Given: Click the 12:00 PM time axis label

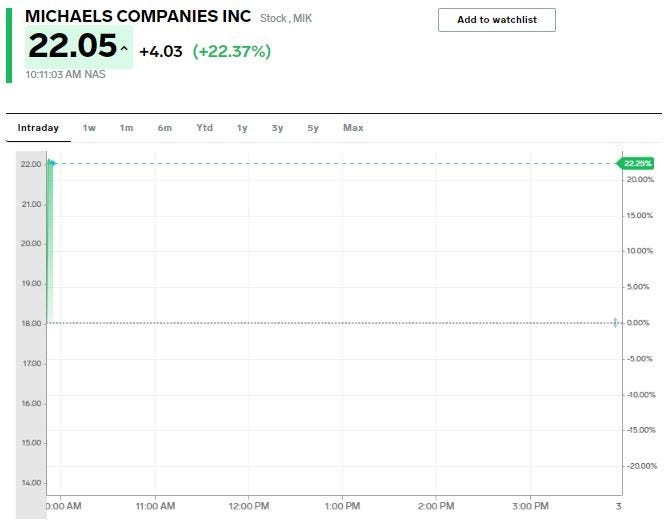Looking at the screenshot, I should pyautogui.click(x=248, y=506).
